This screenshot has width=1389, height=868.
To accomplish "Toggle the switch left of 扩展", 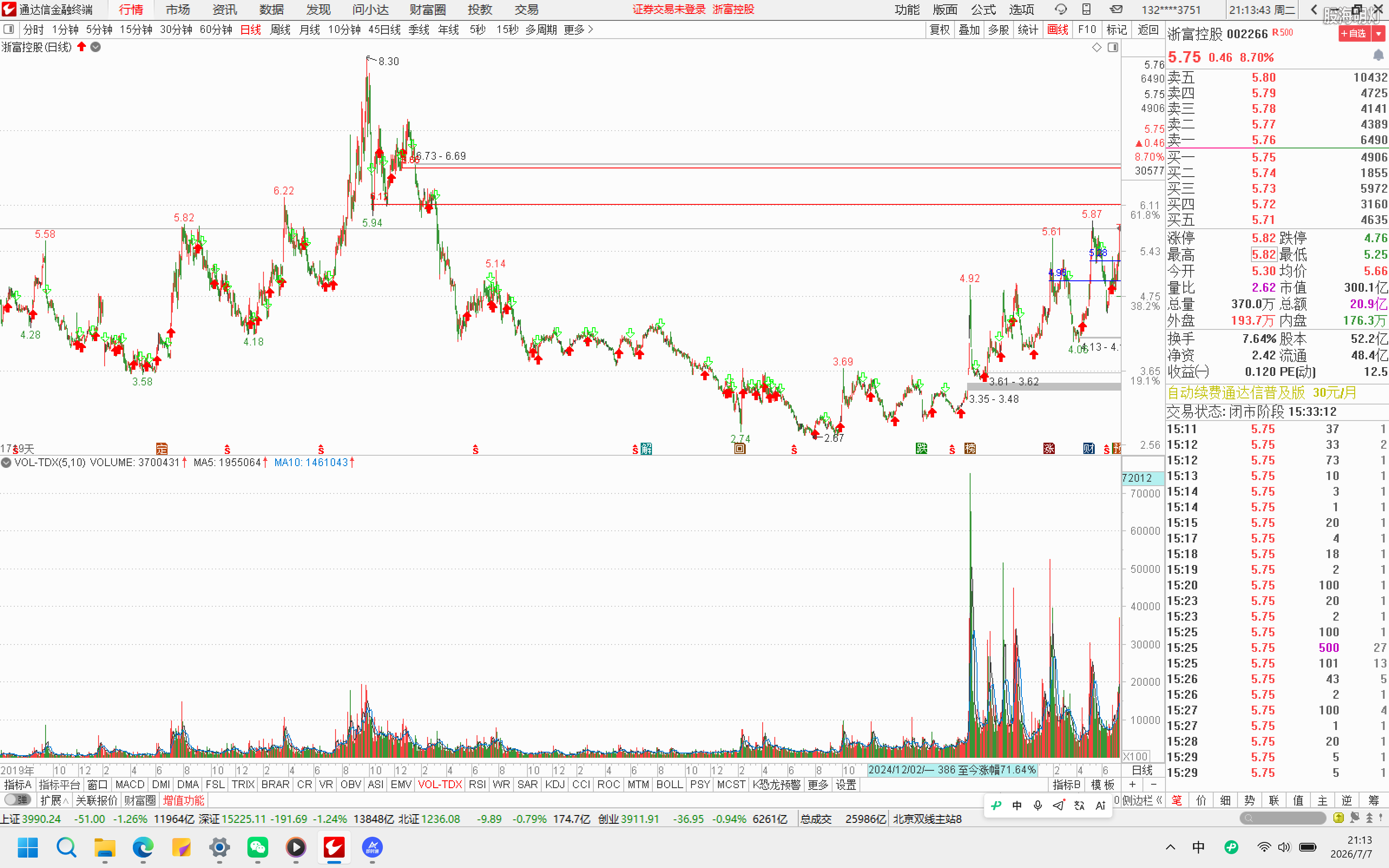I will 17,800.
